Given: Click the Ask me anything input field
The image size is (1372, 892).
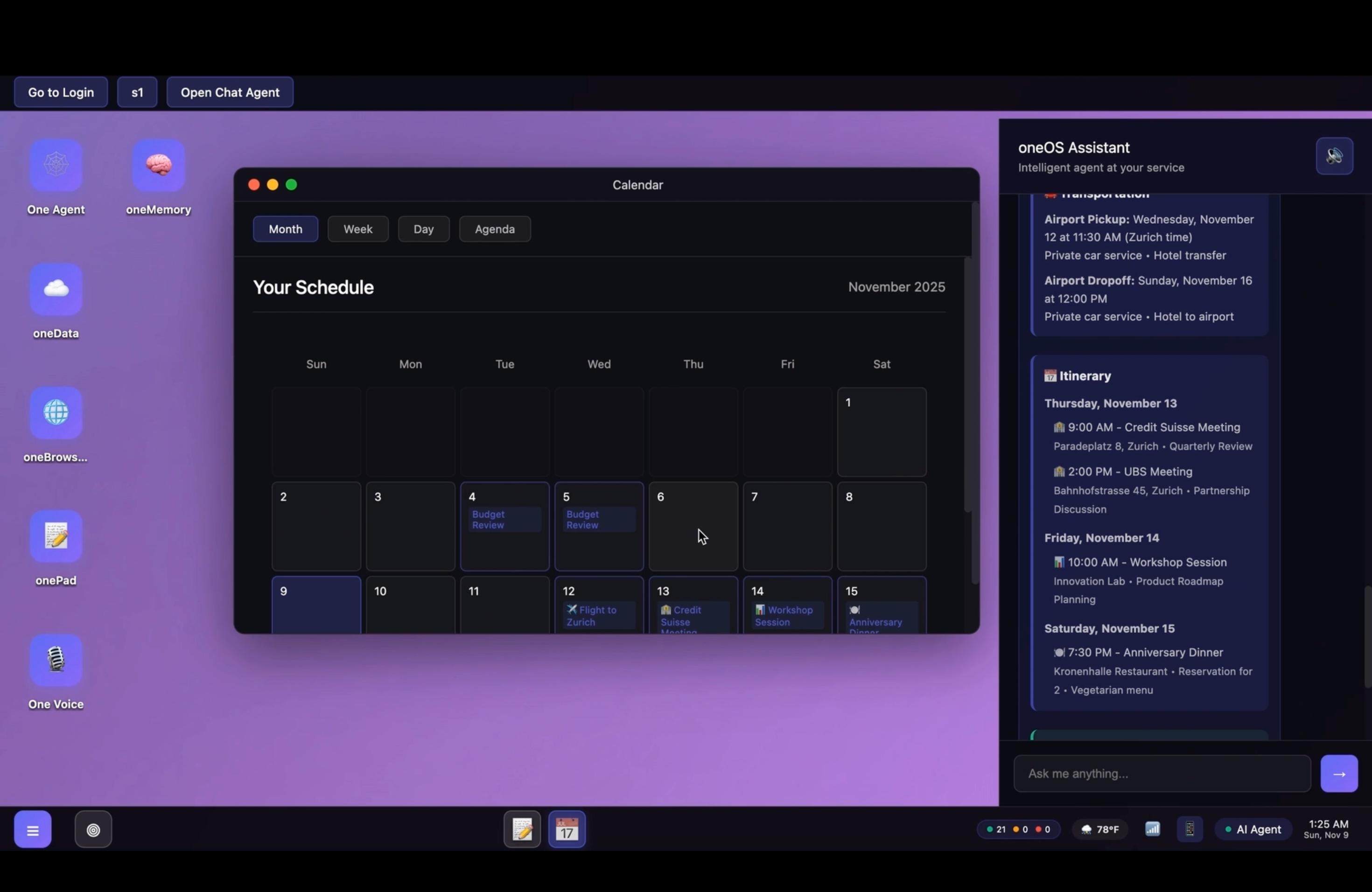Looking at the screenshot, I should point(1162,774).
